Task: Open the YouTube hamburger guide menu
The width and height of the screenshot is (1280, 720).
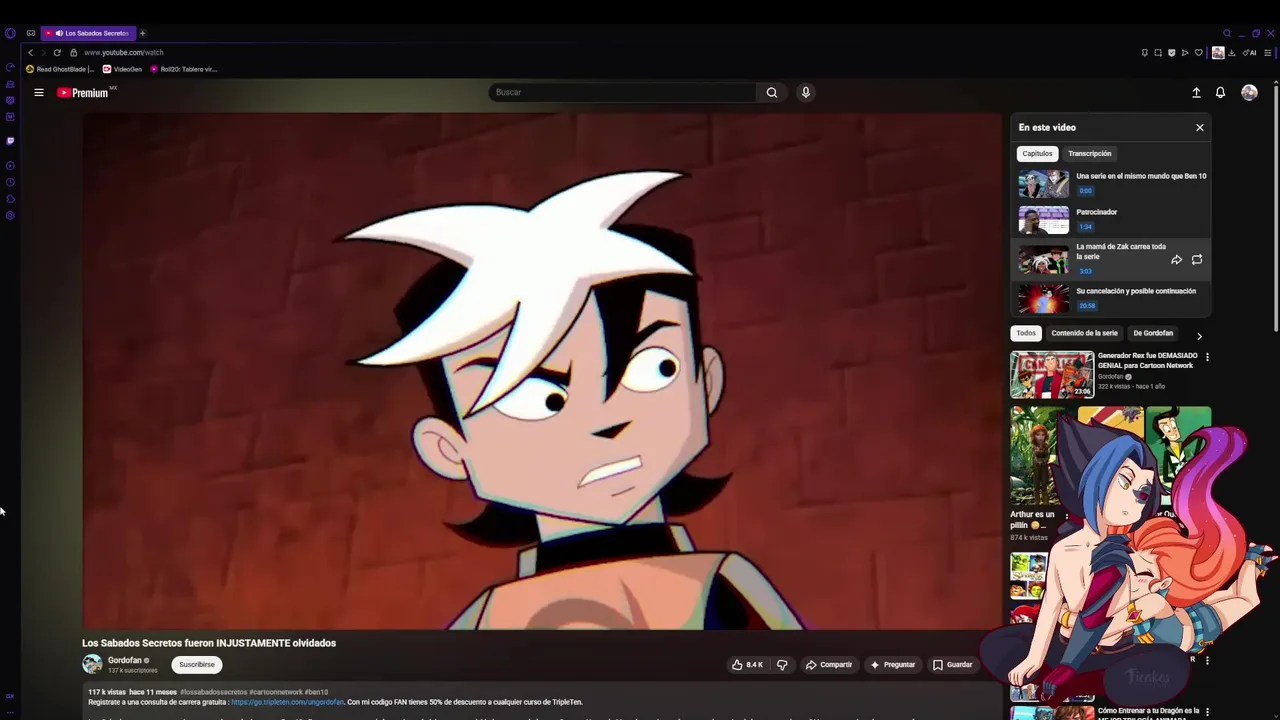Action: point(39,92)
